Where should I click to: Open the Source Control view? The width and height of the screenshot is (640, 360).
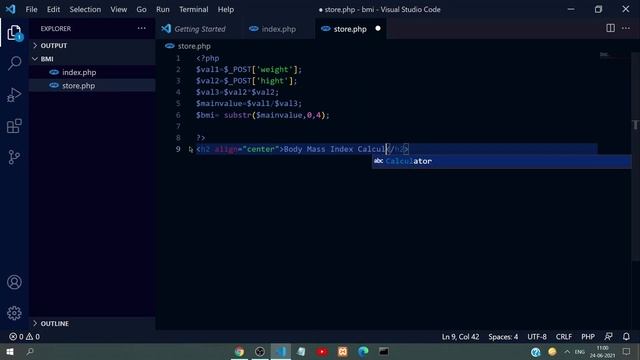(14, 157)
